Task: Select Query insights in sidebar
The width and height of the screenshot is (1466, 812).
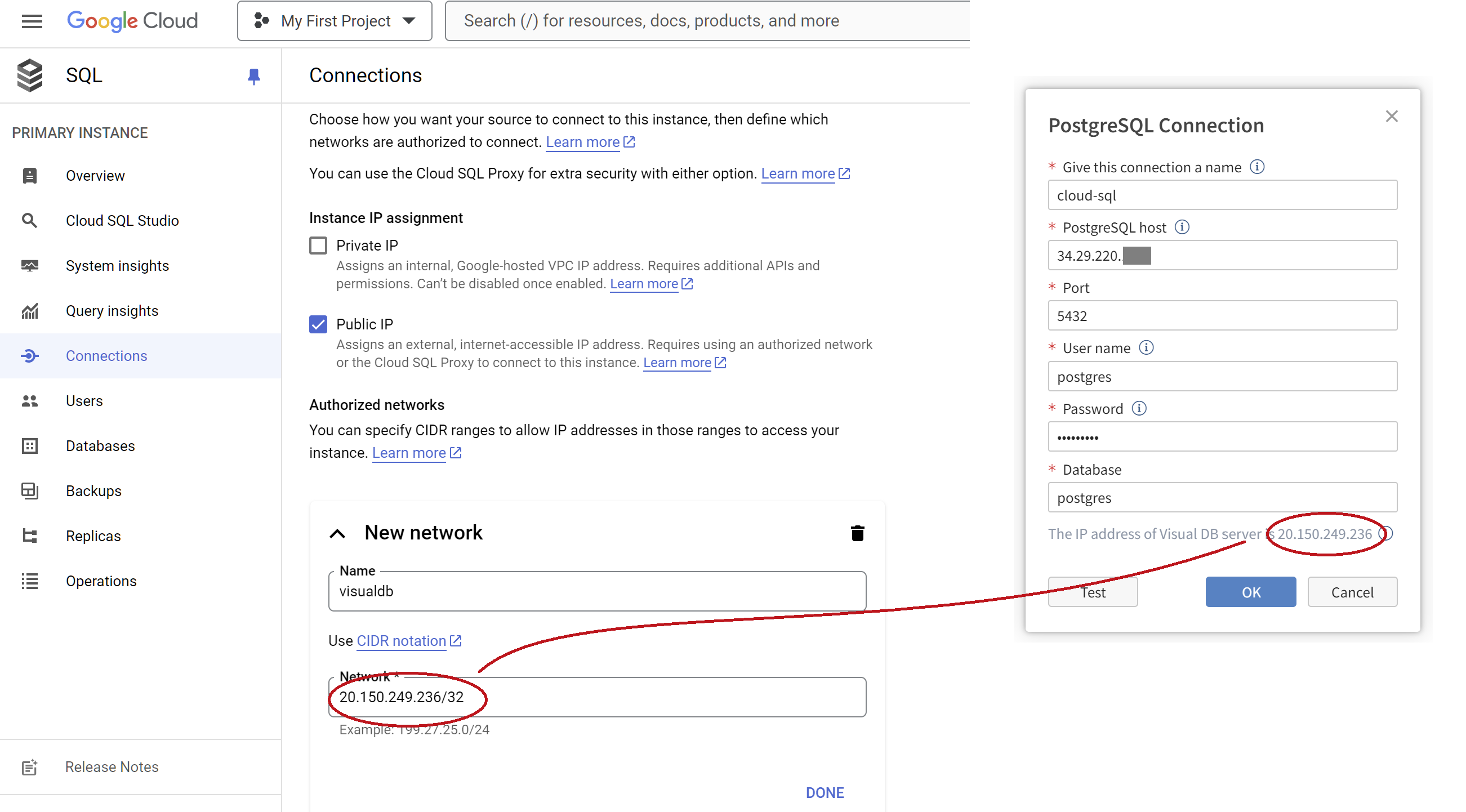Action: click(x=112, y=311)
